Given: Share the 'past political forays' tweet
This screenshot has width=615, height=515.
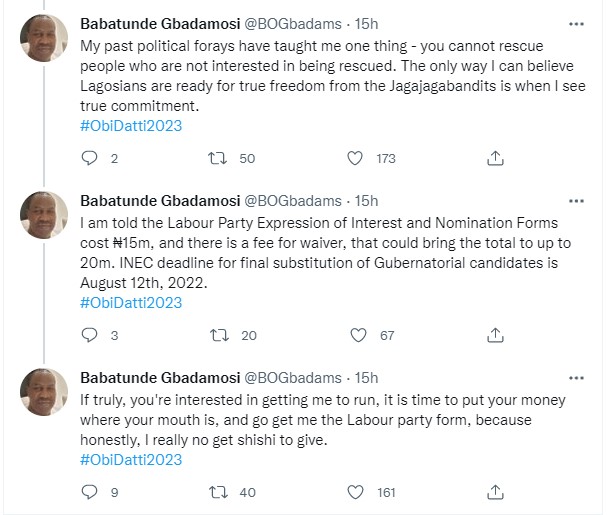Looking at the screenshot, I should (x=494, y=158).
